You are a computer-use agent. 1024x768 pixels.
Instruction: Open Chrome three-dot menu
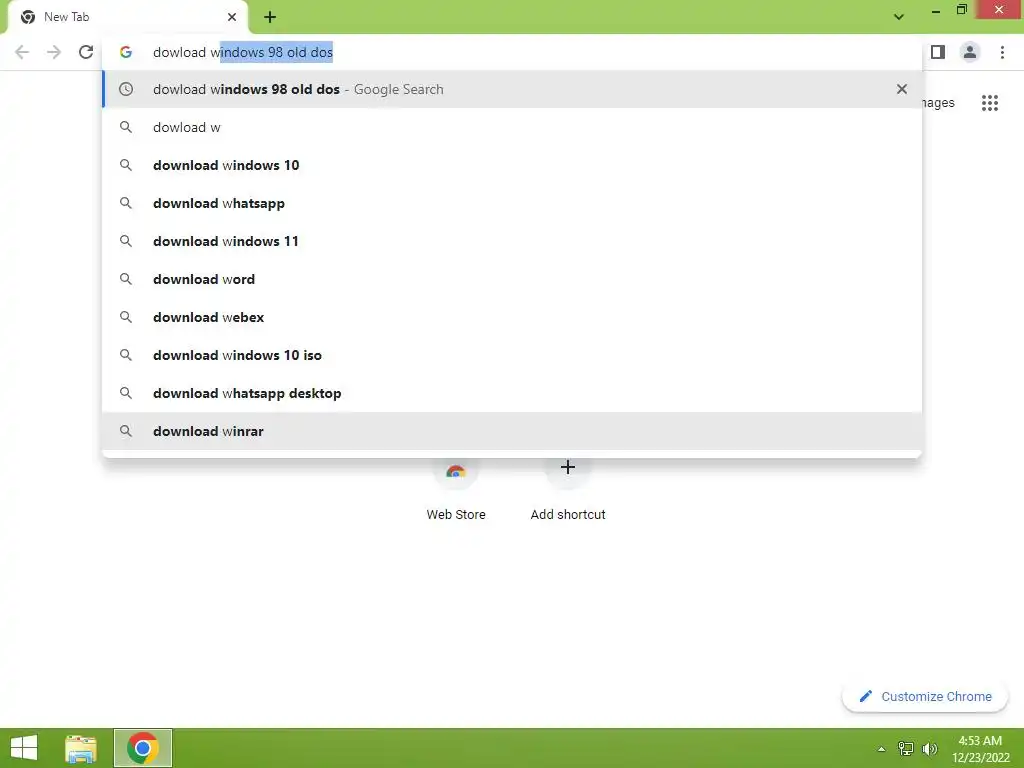pyautogui.click(x=1002, y=52)
